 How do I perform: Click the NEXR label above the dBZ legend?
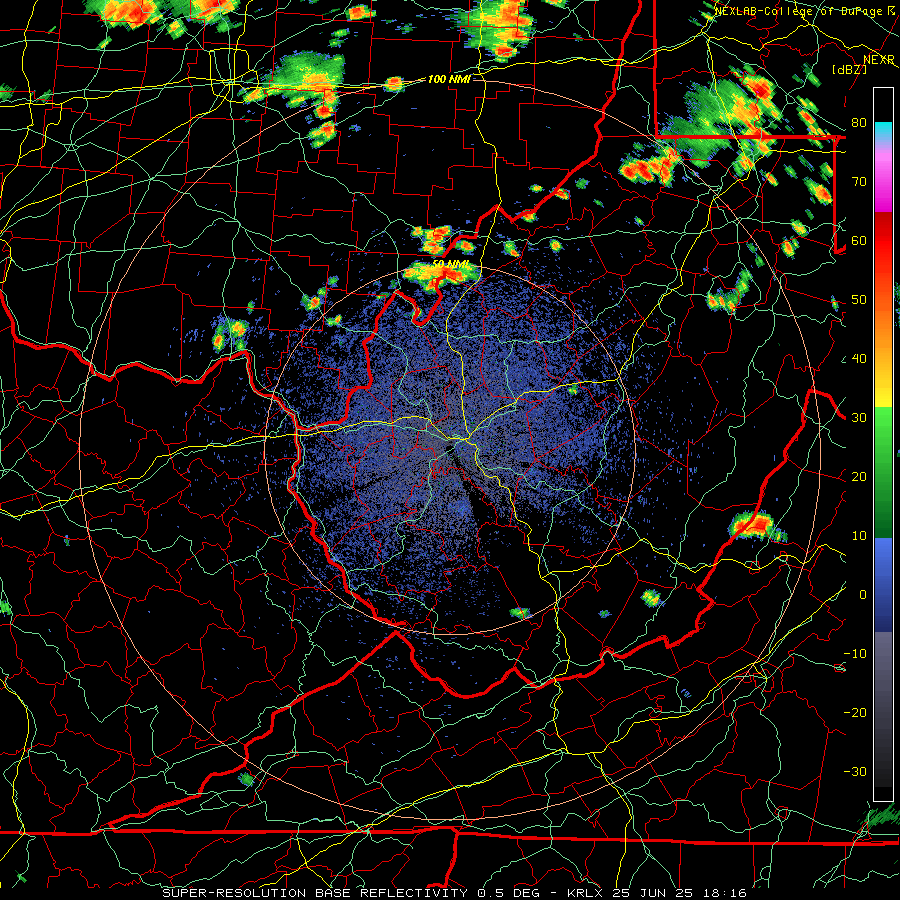point(879,60)
